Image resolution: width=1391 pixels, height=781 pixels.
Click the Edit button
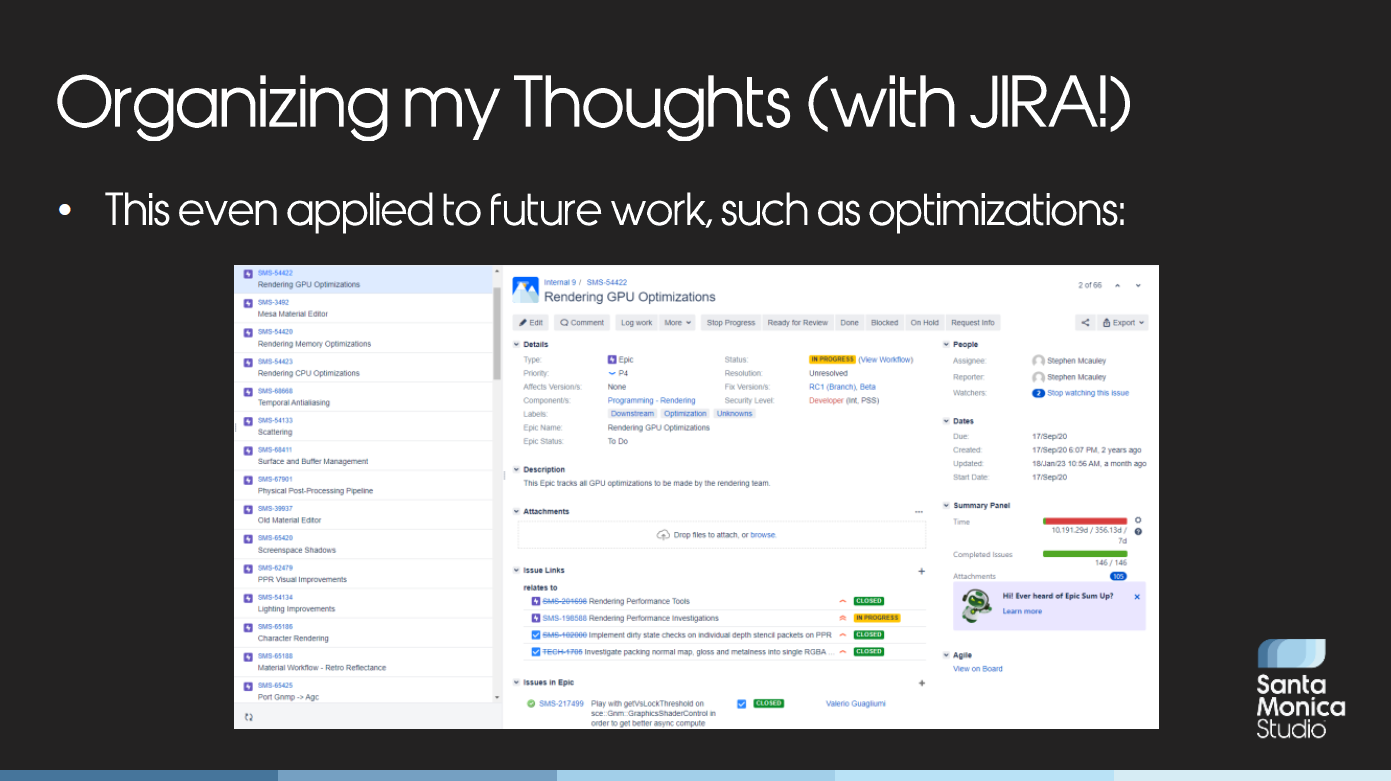pos(531,323)
